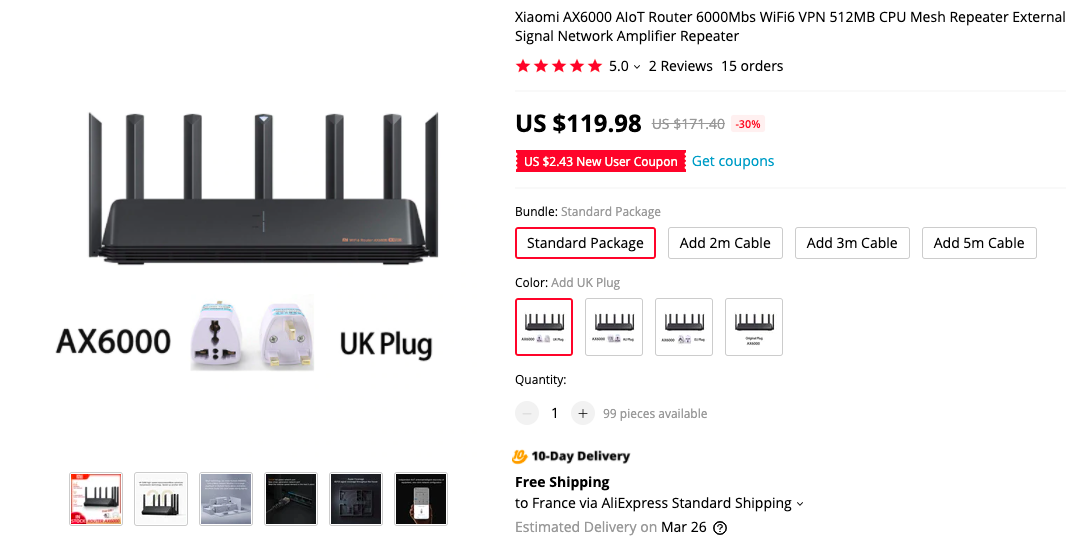This screenshot has height=540, width=1075.
Task: Open the 2 Reviews link
Action: (x=681, y=66)
